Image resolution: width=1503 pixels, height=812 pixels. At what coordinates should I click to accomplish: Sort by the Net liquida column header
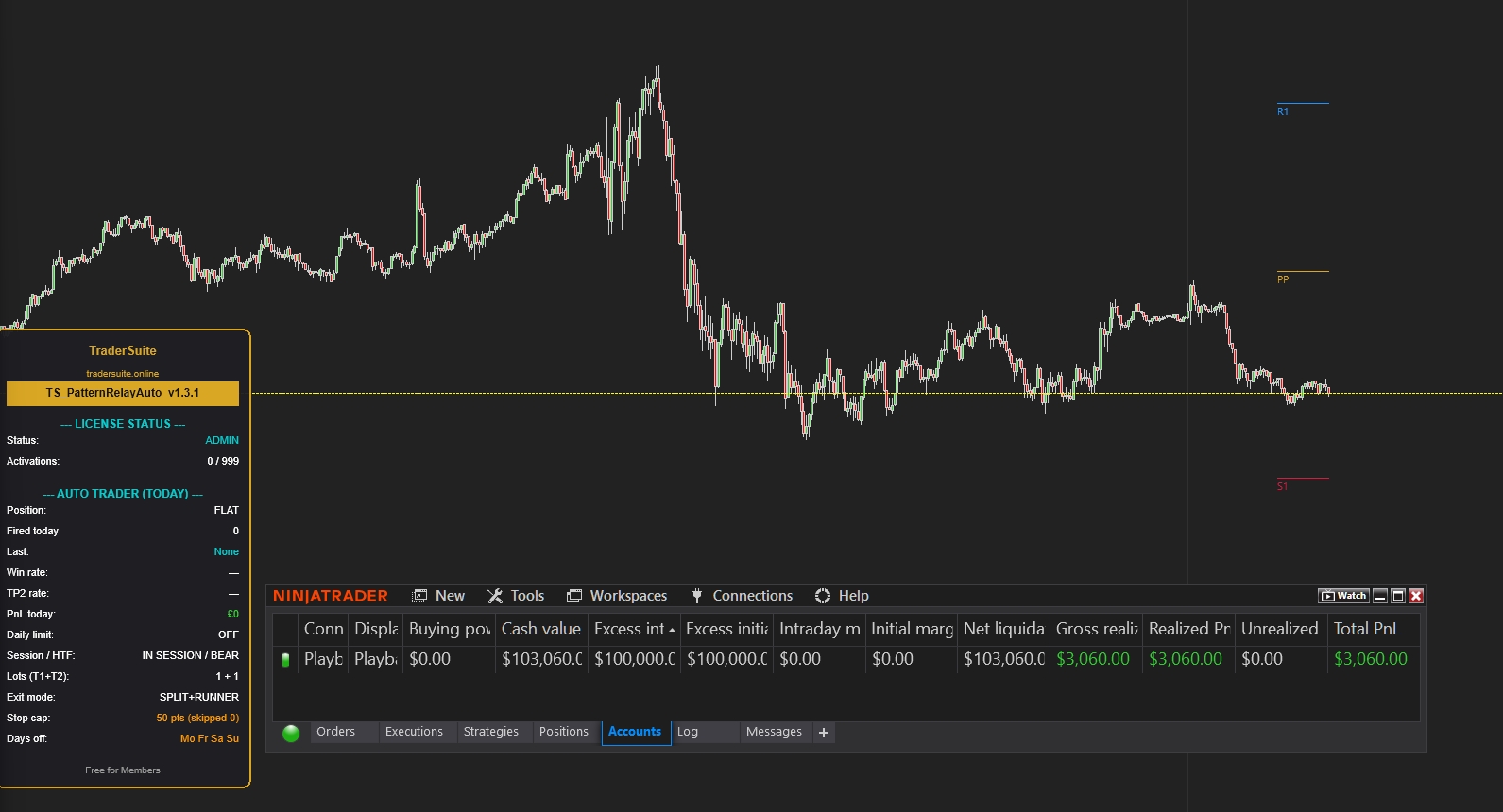click(1004, 629)
